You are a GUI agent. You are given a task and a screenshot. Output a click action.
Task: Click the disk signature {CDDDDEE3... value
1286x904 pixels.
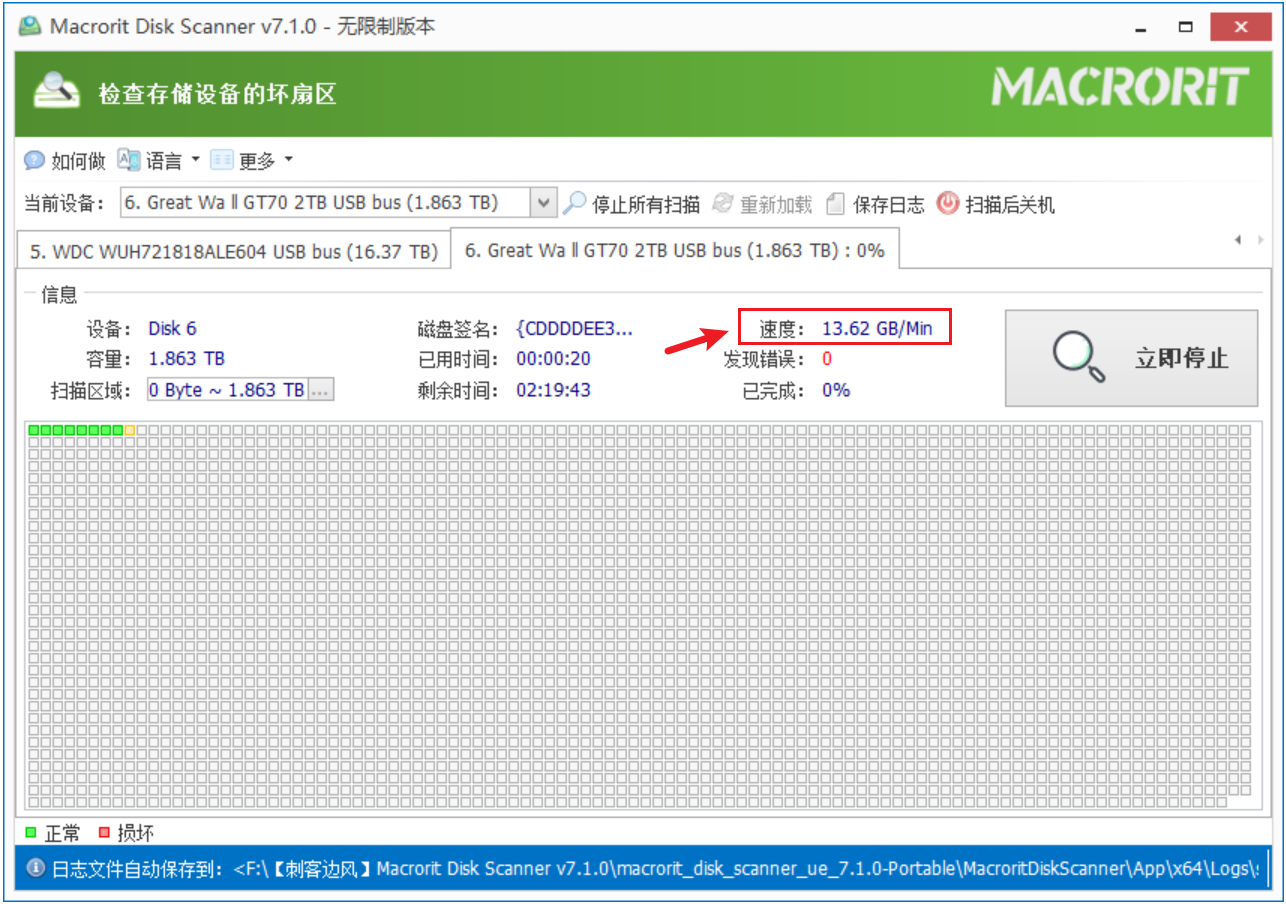pos(575,328)
